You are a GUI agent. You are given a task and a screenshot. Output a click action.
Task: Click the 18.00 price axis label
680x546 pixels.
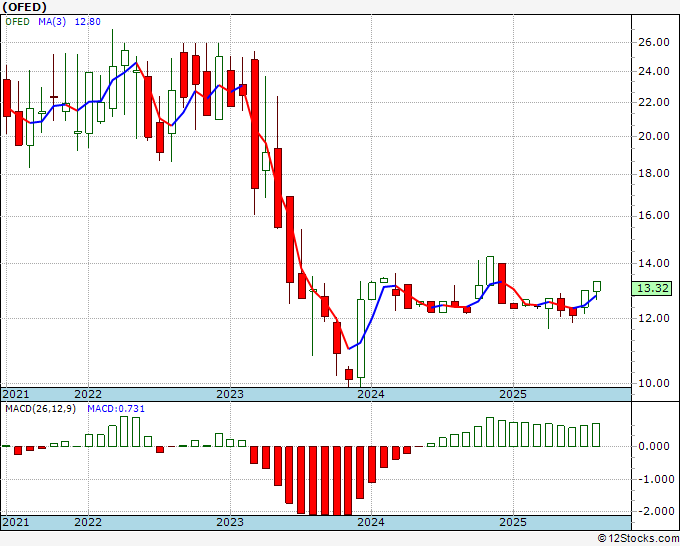pyautogui.click(x=654, y=173)
